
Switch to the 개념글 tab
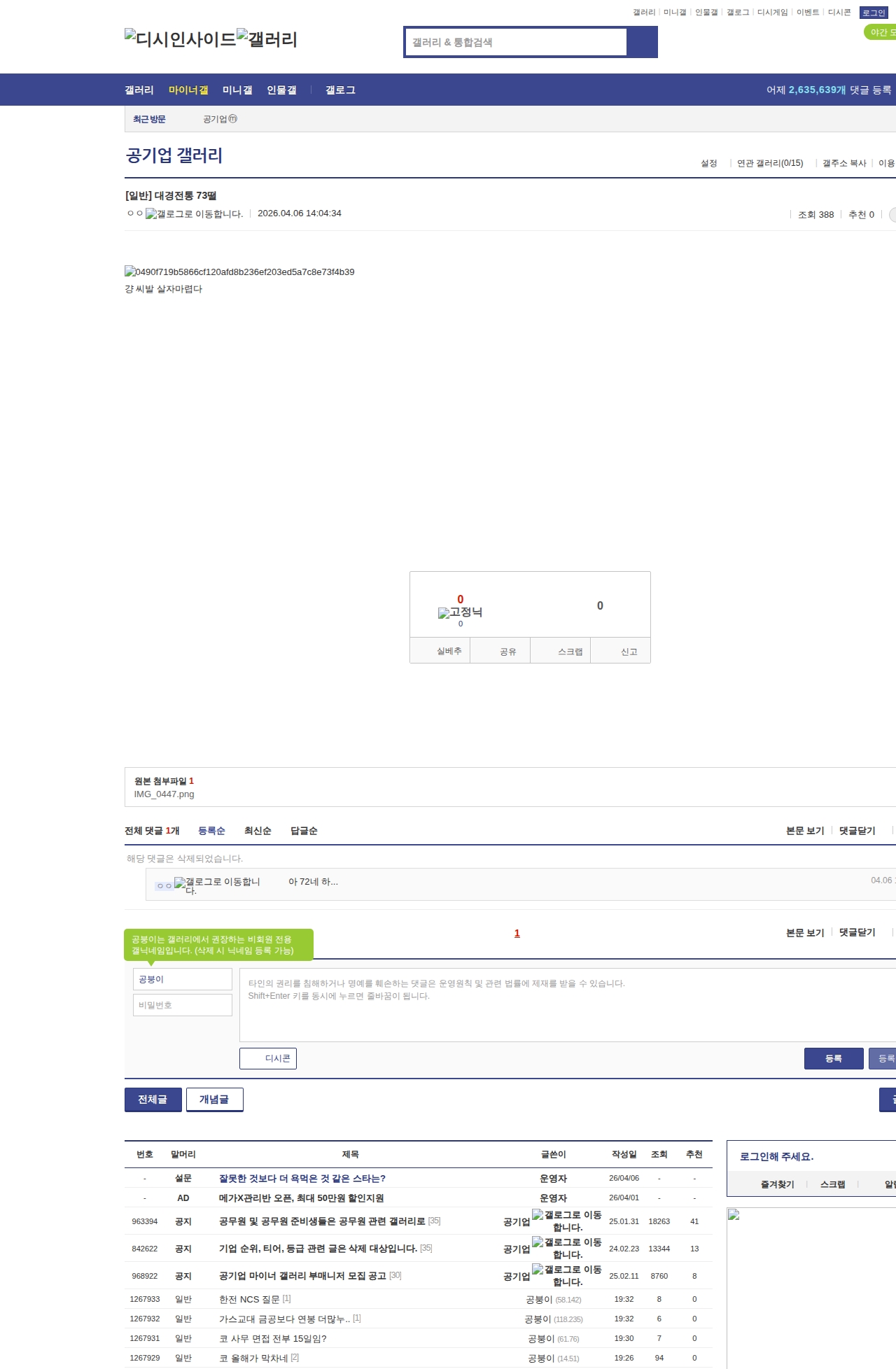pyautogui.click(x=214, y=1100)
